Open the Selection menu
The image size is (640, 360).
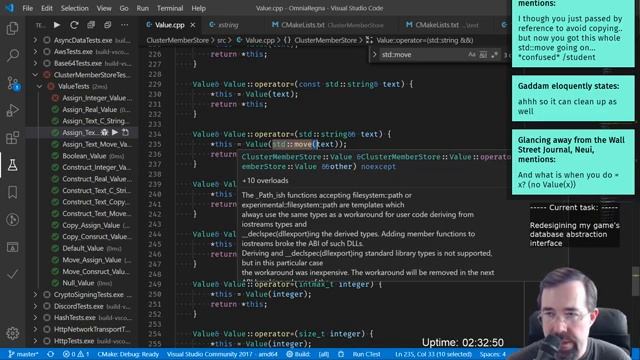74,8
